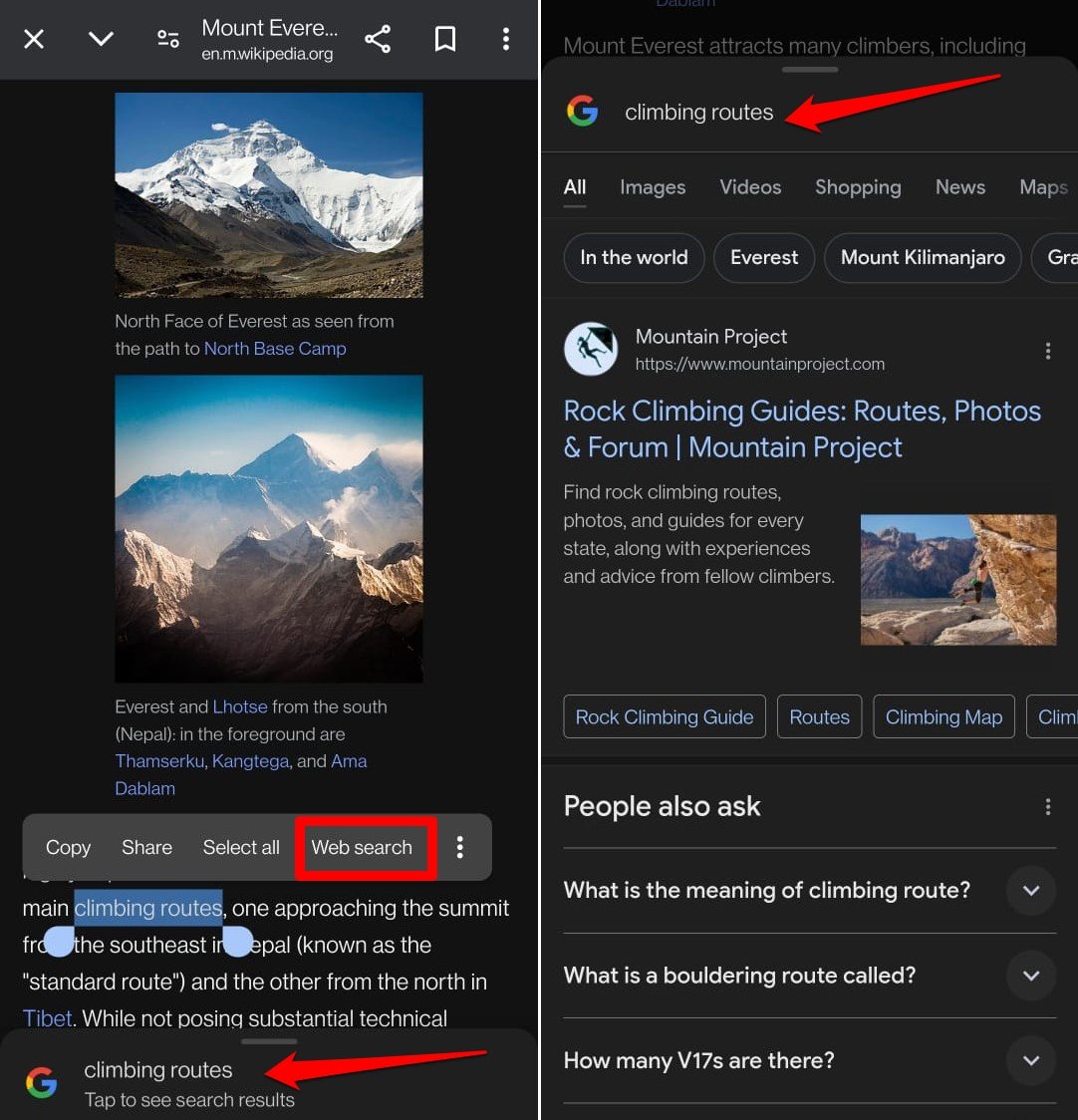Tap the mountainproject.com URL
The width and height of the screenshot is (1078, 1120).
pos(759,365)
